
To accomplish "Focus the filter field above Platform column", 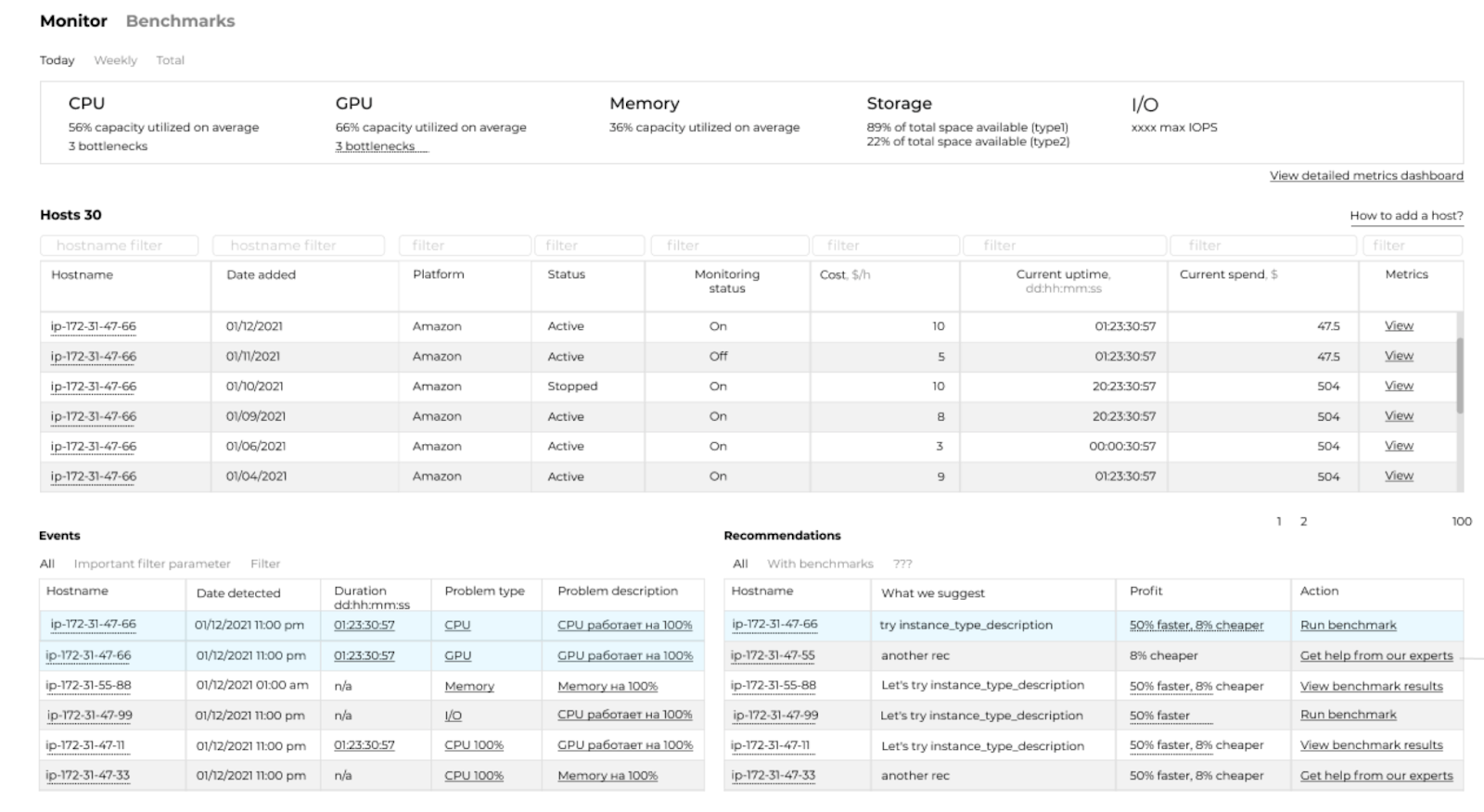I will 465,246.
